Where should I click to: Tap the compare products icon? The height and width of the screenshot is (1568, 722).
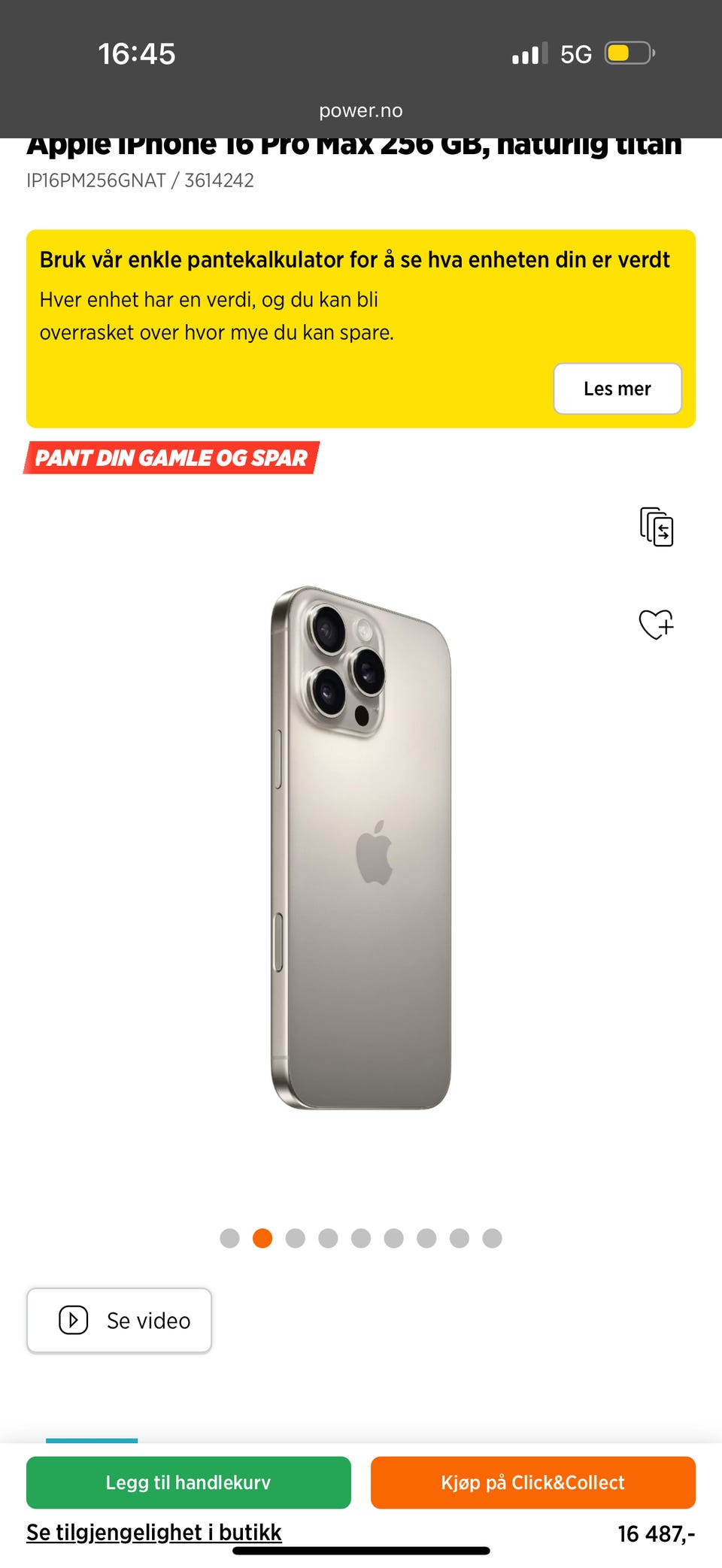[x=657, y=527]
